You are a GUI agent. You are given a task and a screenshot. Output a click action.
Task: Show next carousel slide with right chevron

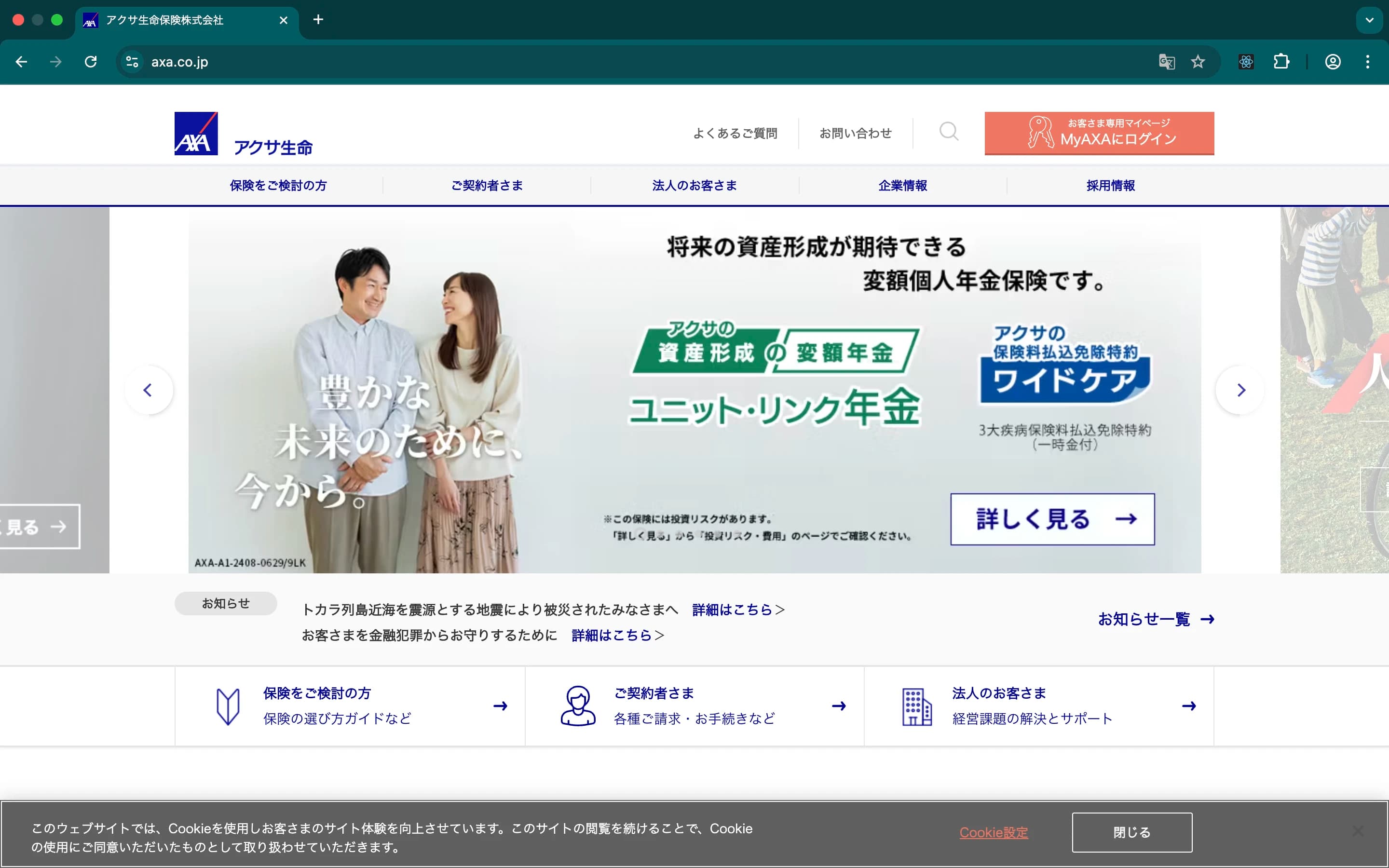pos(1240,390)
